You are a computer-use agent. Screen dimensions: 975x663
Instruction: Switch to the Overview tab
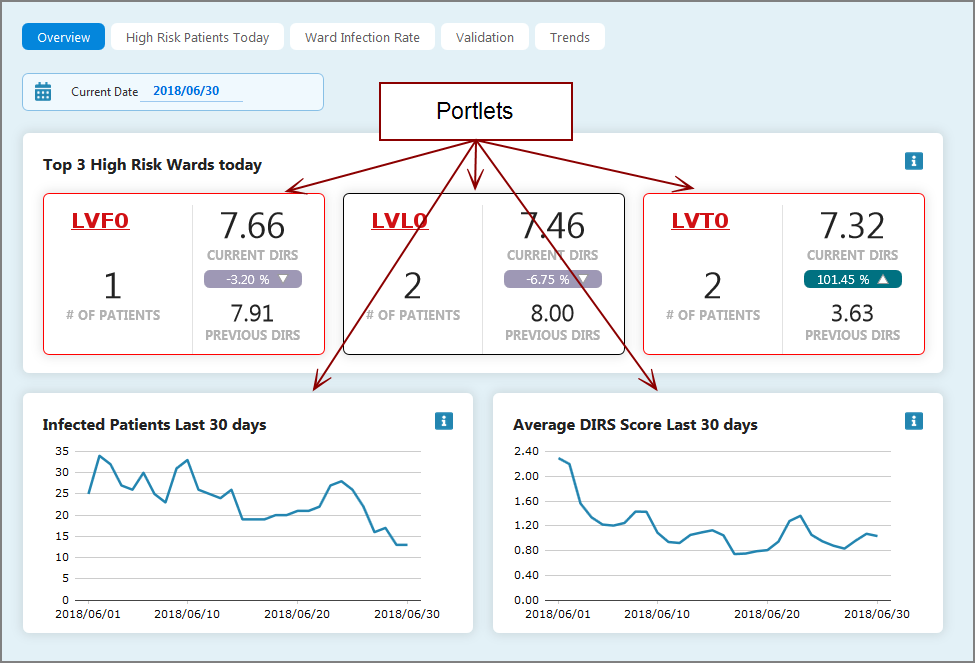pos(63,37)
